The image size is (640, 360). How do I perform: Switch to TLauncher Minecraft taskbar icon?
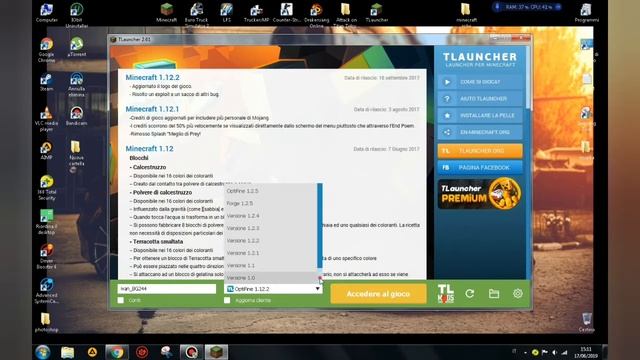216,352
